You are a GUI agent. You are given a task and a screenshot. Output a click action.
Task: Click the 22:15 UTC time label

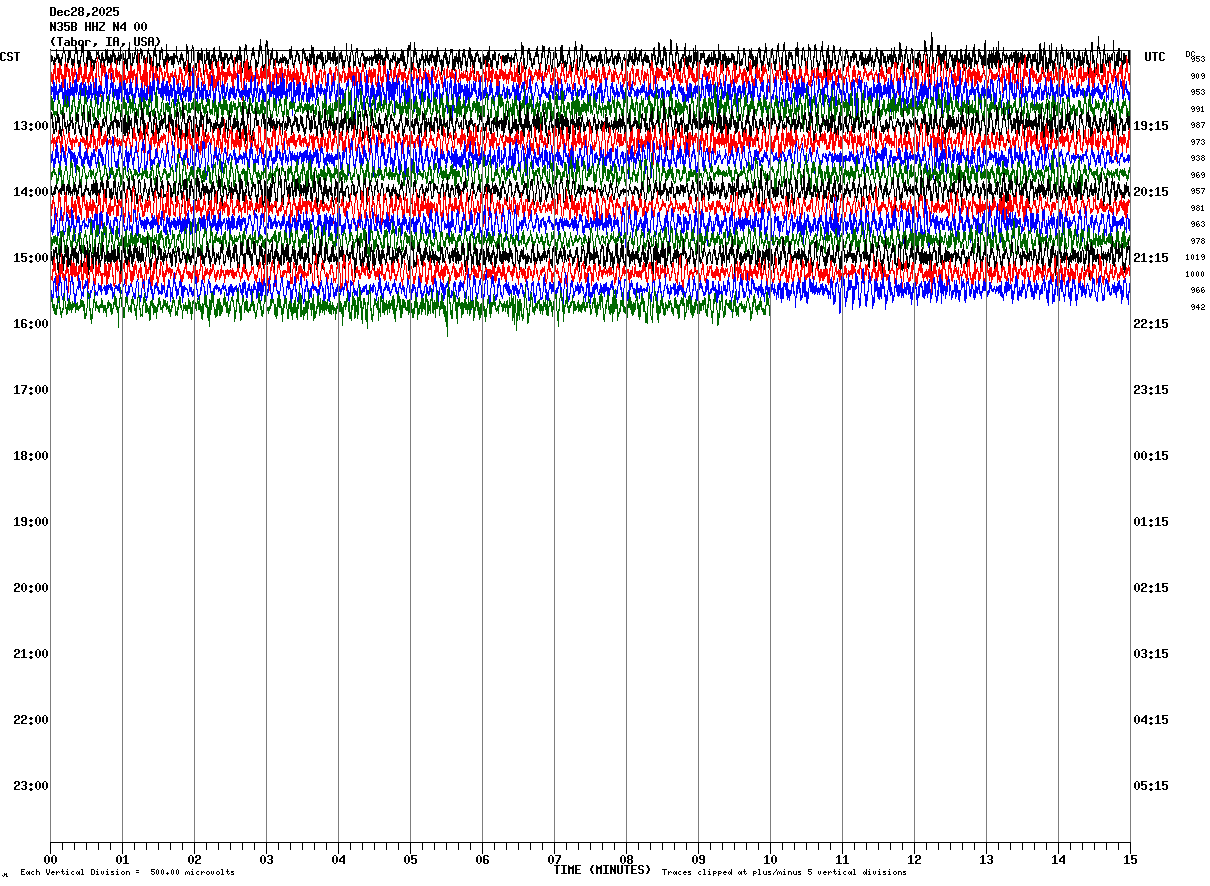click(x=1151, y=324)
